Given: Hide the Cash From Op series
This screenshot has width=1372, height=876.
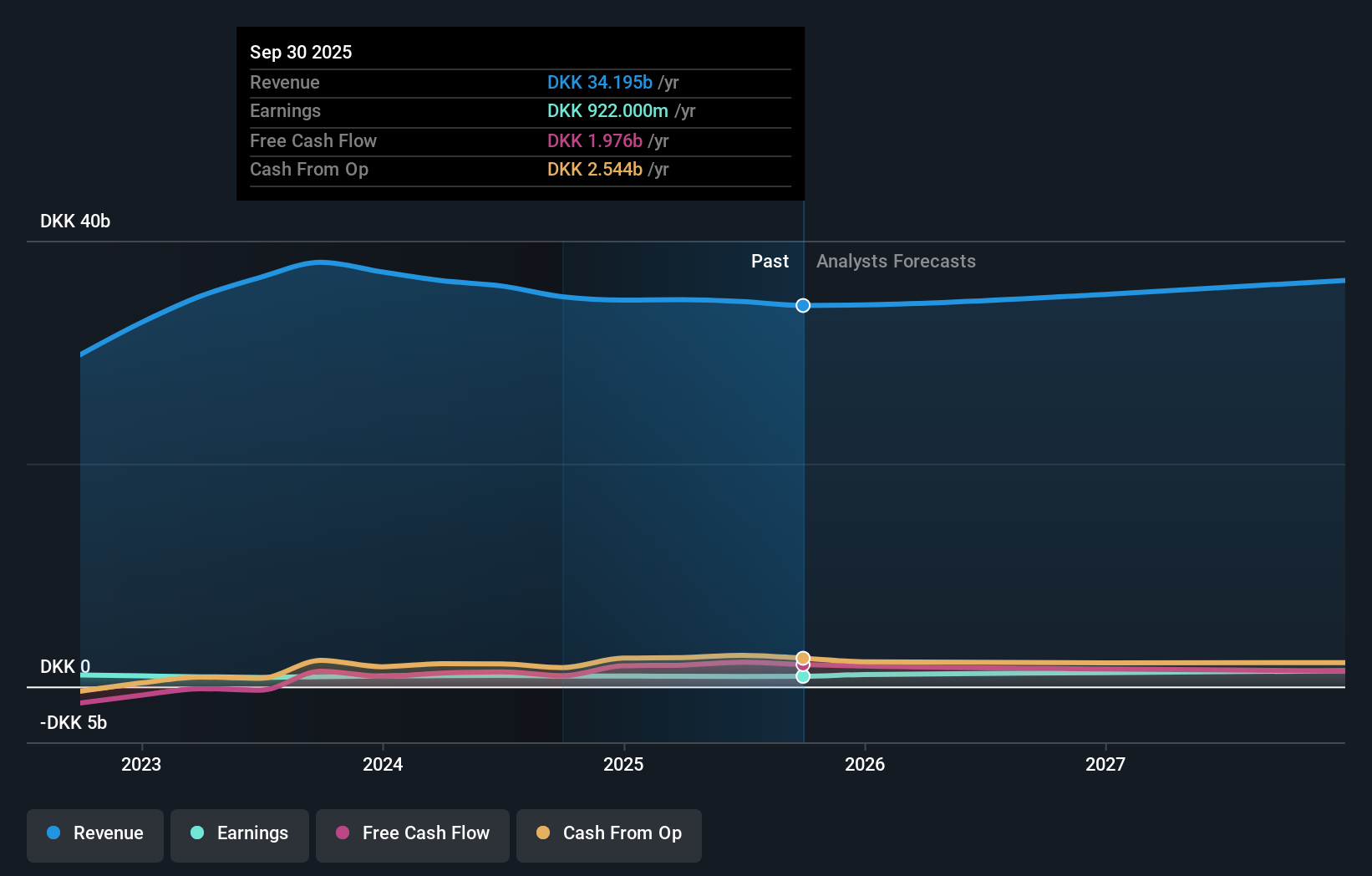Looking at the screenshot, I should 609,833.
